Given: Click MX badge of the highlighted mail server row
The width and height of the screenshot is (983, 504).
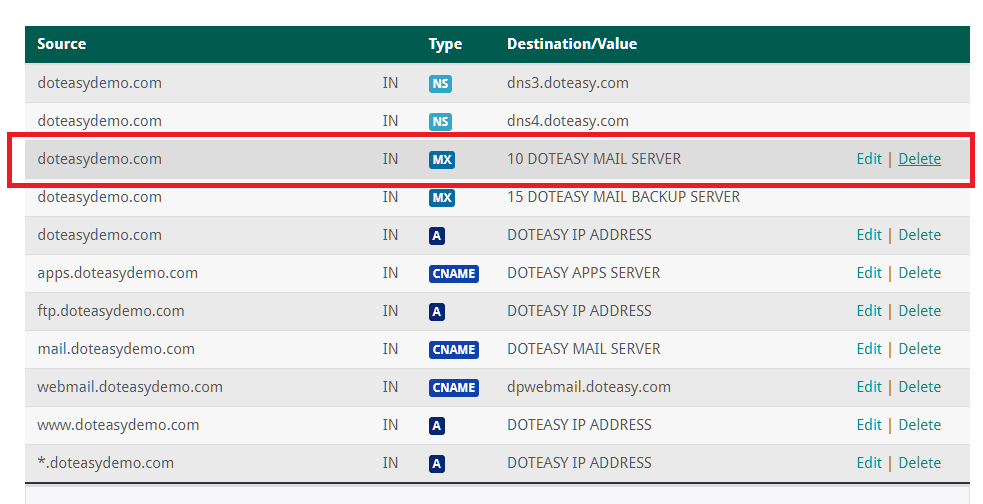Looking at the screenshot, I should pyautogui.click(x=441, y=160).
